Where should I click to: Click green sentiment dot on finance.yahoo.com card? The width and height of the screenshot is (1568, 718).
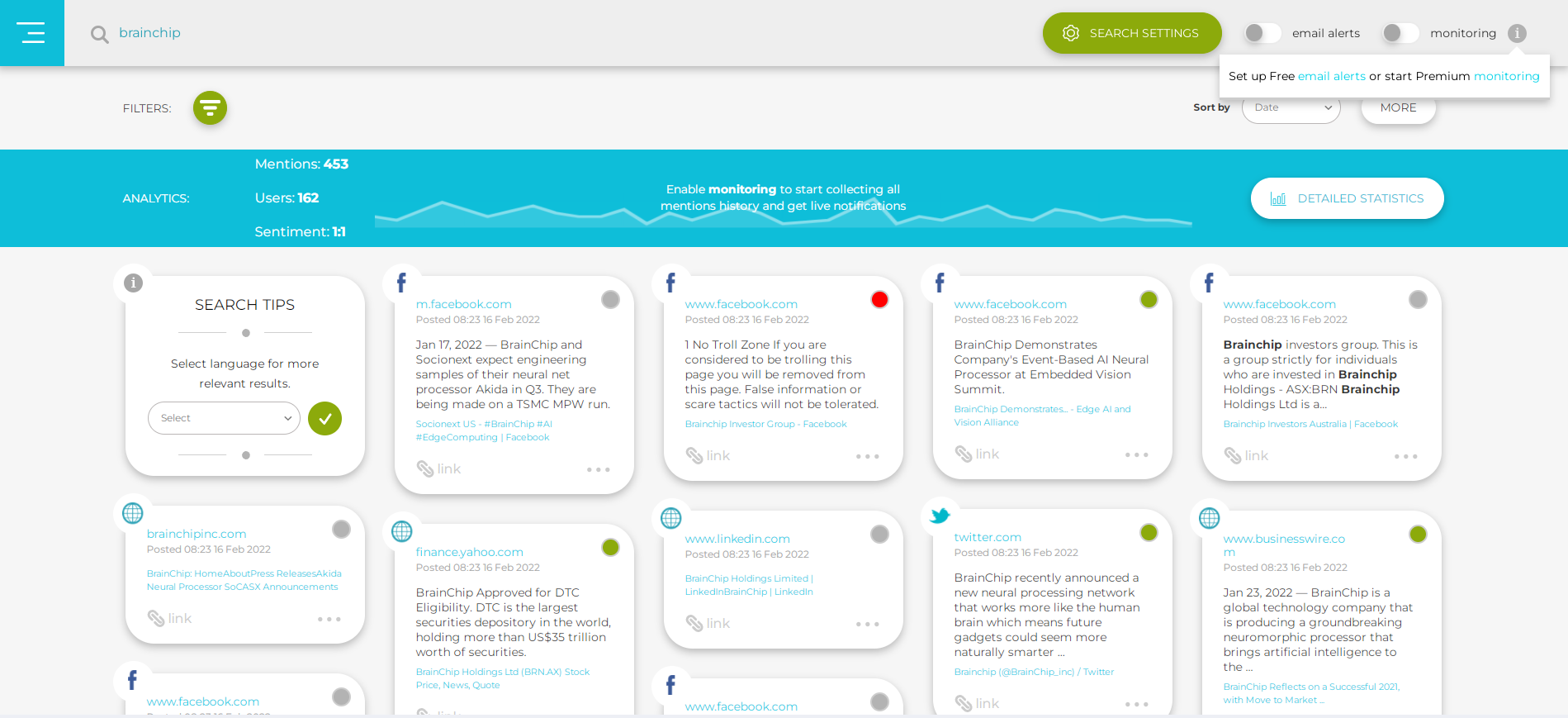610,547
